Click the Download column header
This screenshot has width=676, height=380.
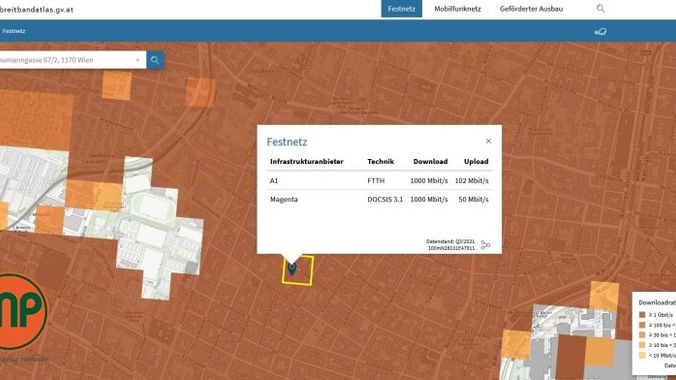[x=430, y=161]
